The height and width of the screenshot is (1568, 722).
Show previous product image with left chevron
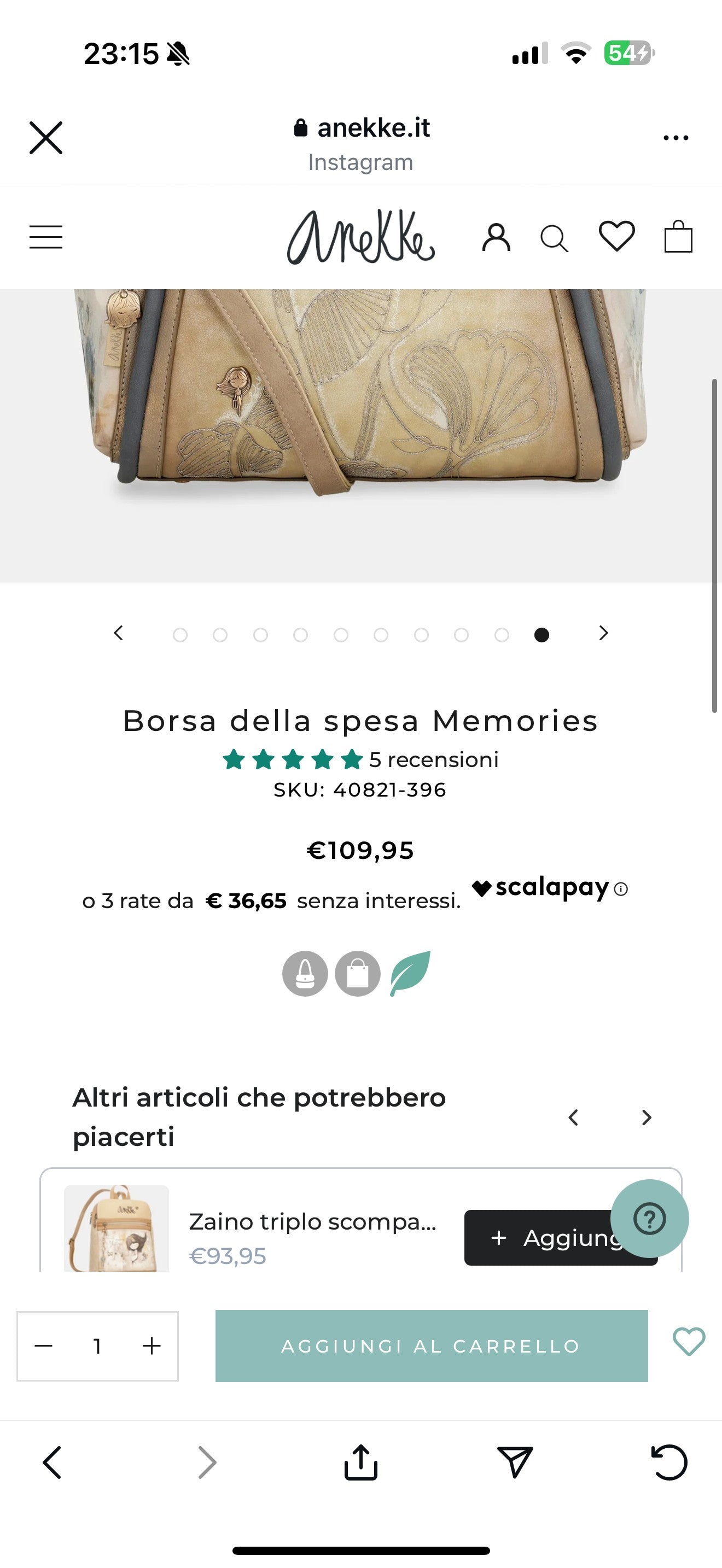(x=119, y=633)
